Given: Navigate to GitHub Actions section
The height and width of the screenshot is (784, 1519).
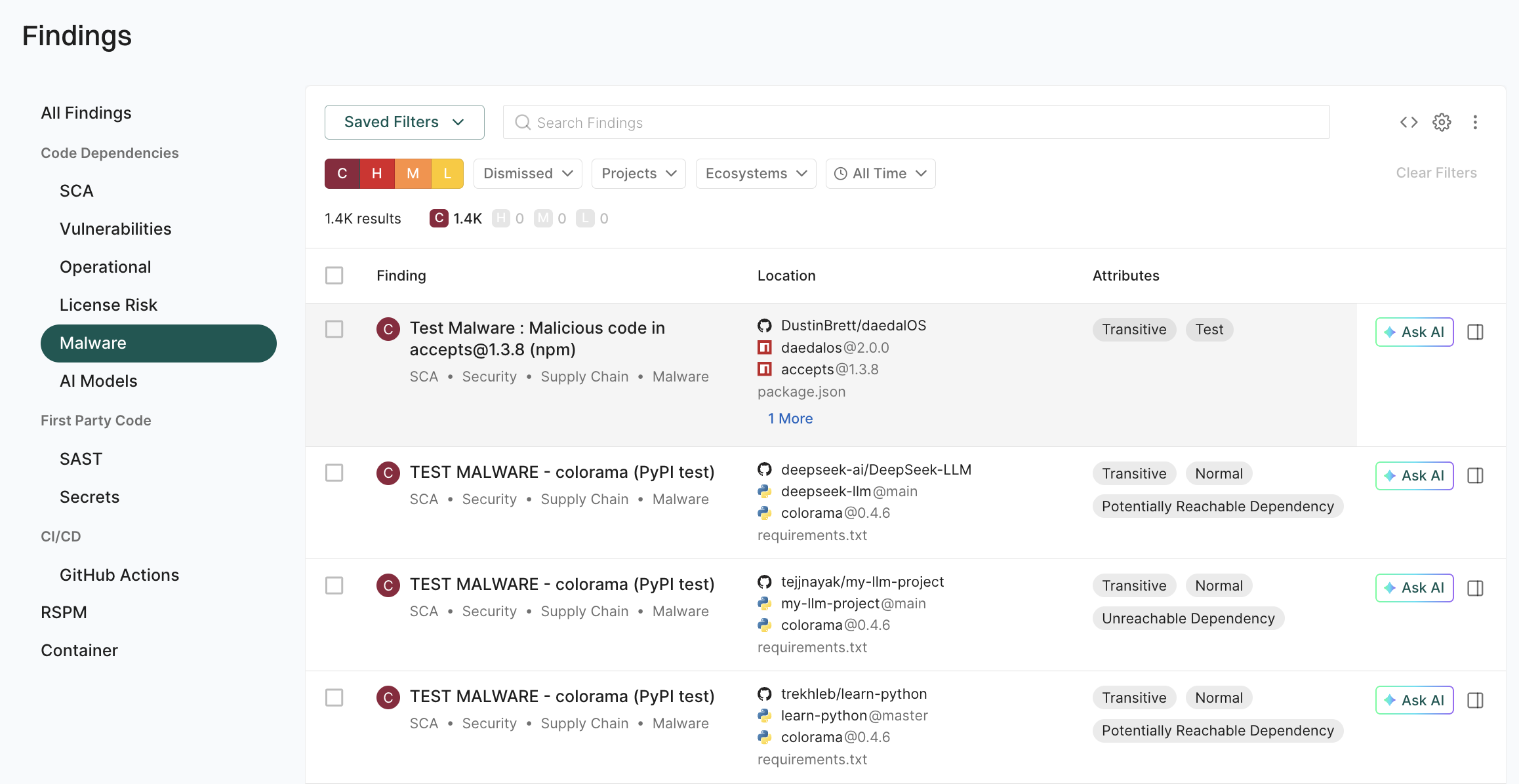Looking at the screenshot, I should click(x=119, y=574).
